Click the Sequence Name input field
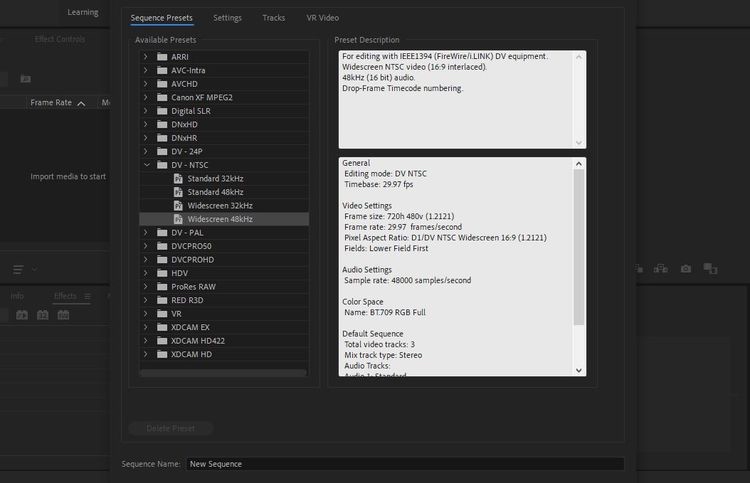Image resolution: width=750 pixels, height=483 pixels. (x=404, y=464)
